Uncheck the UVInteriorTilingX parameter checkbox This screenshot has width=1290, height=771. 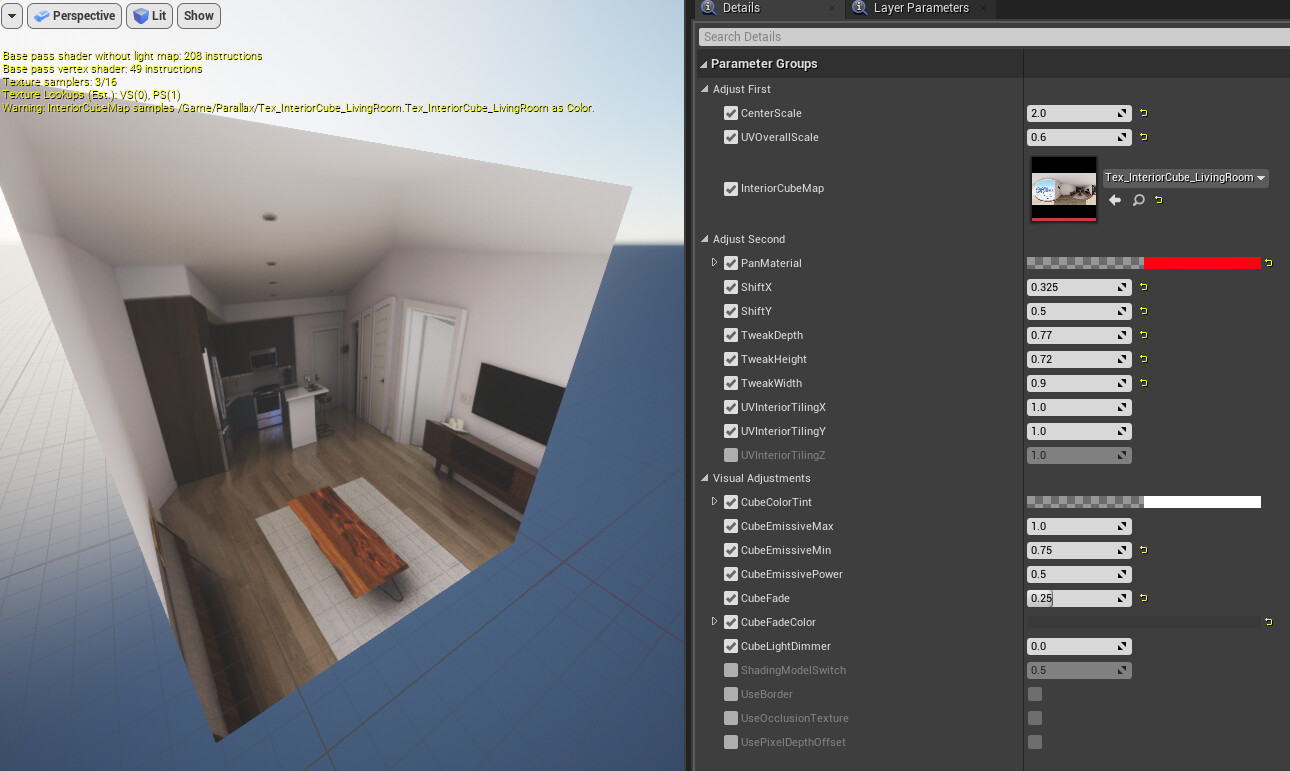730,407
